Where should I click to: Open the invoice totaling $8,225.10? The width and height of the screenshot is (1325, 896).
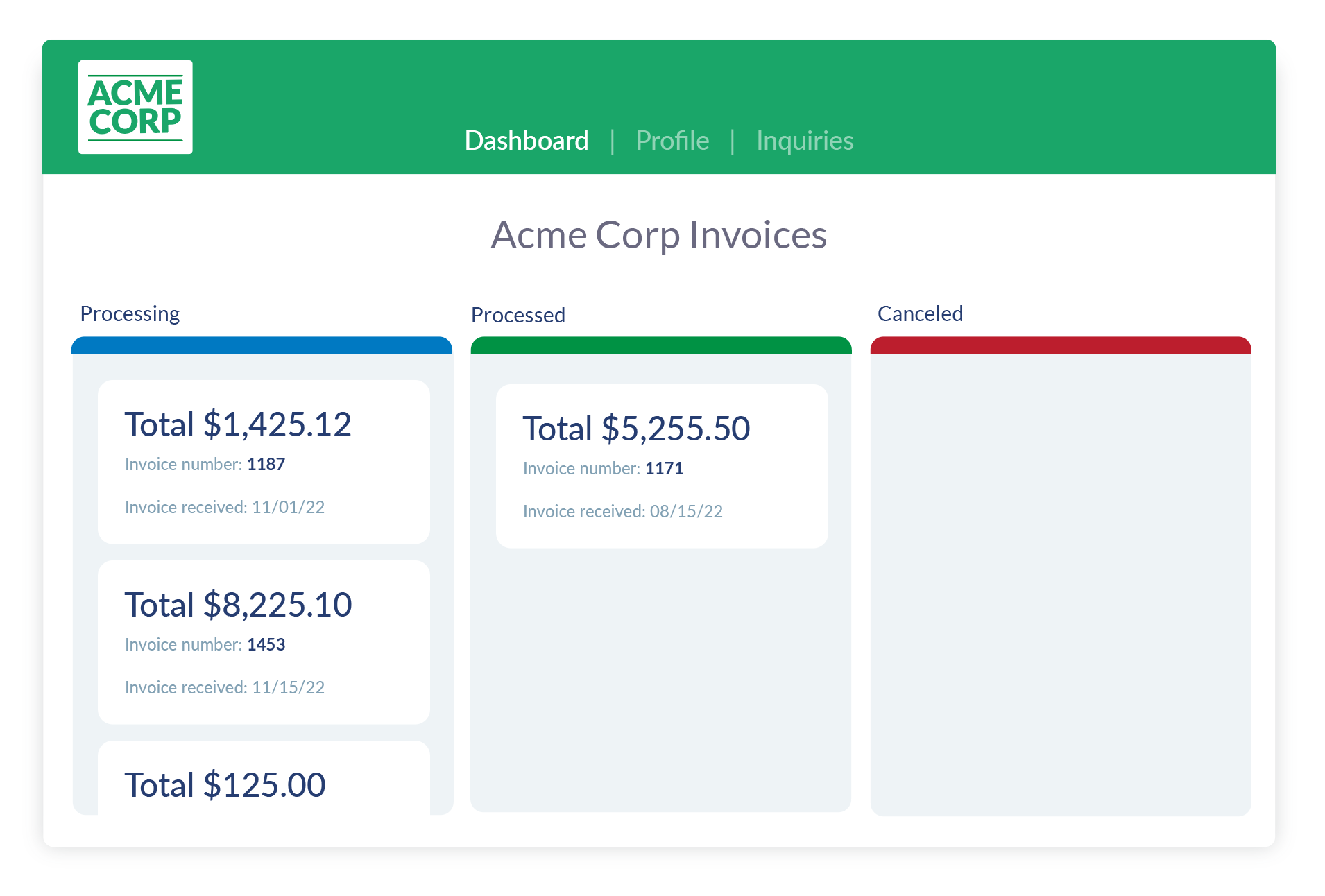[238, 605]
